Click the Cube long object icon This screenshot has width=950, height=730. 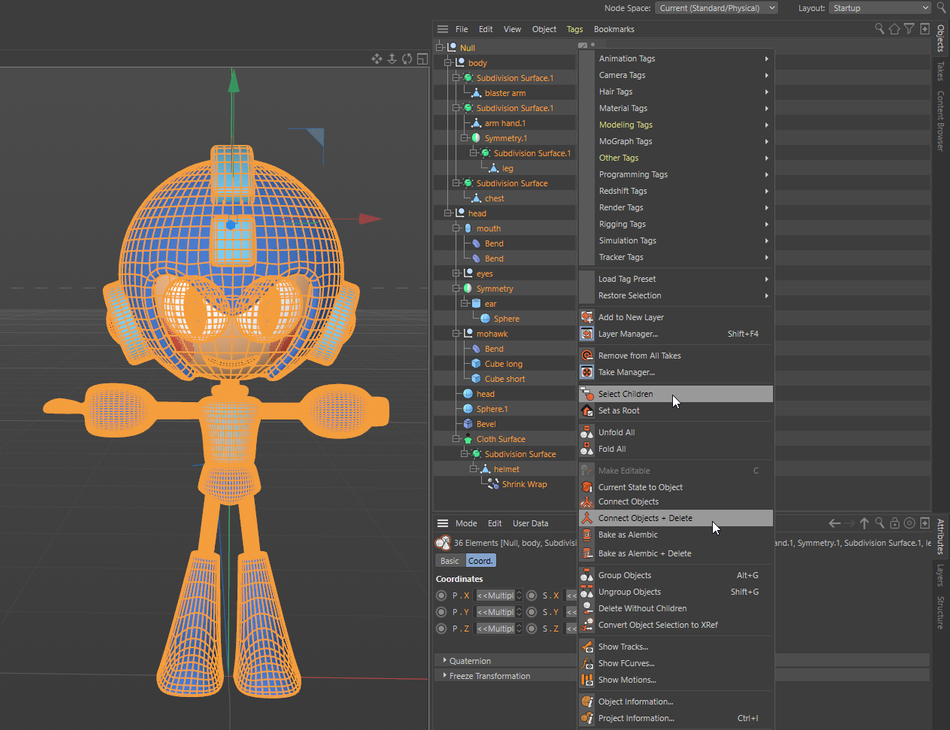(476, 363)
